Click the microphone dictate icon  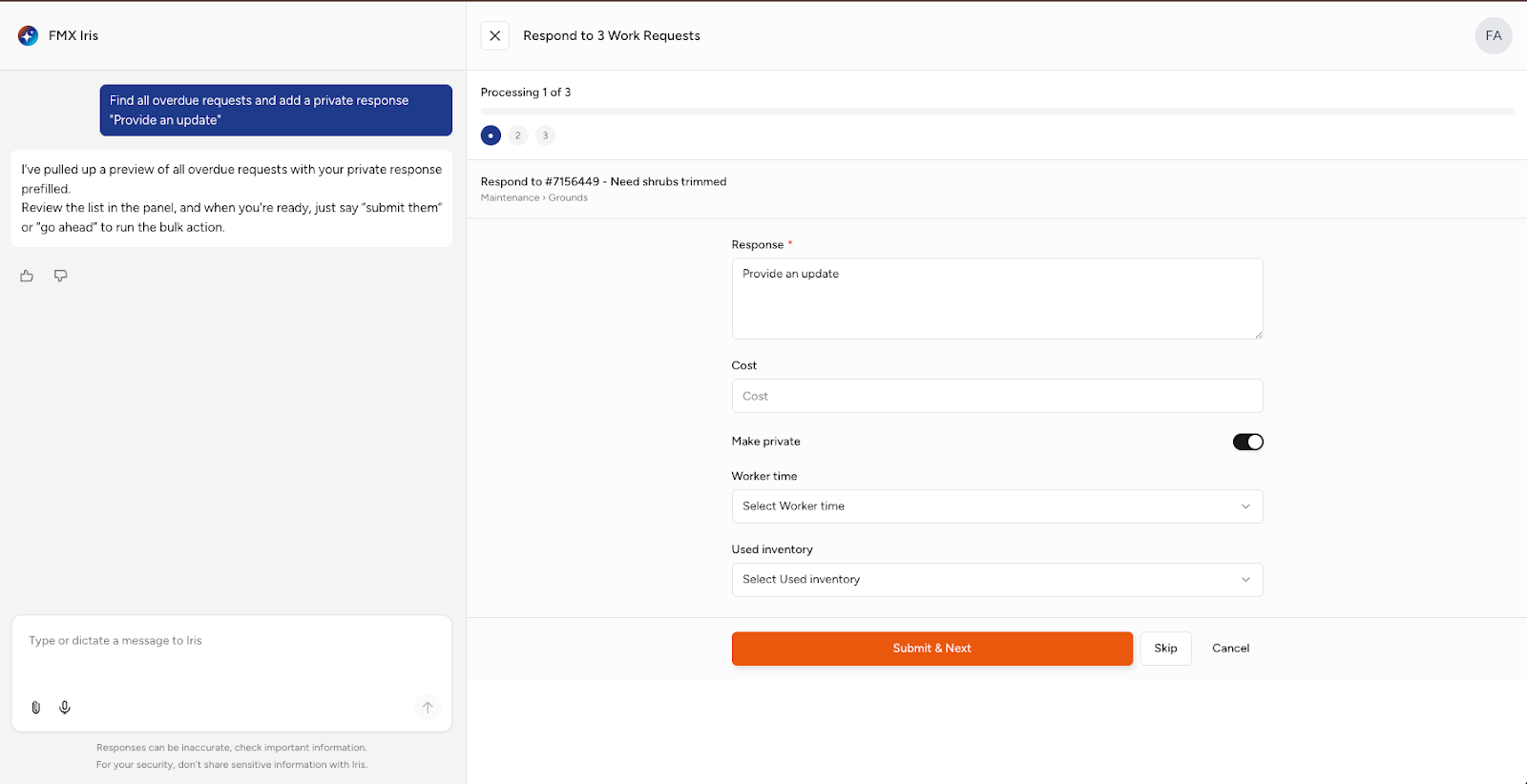[x=65, y=708]
